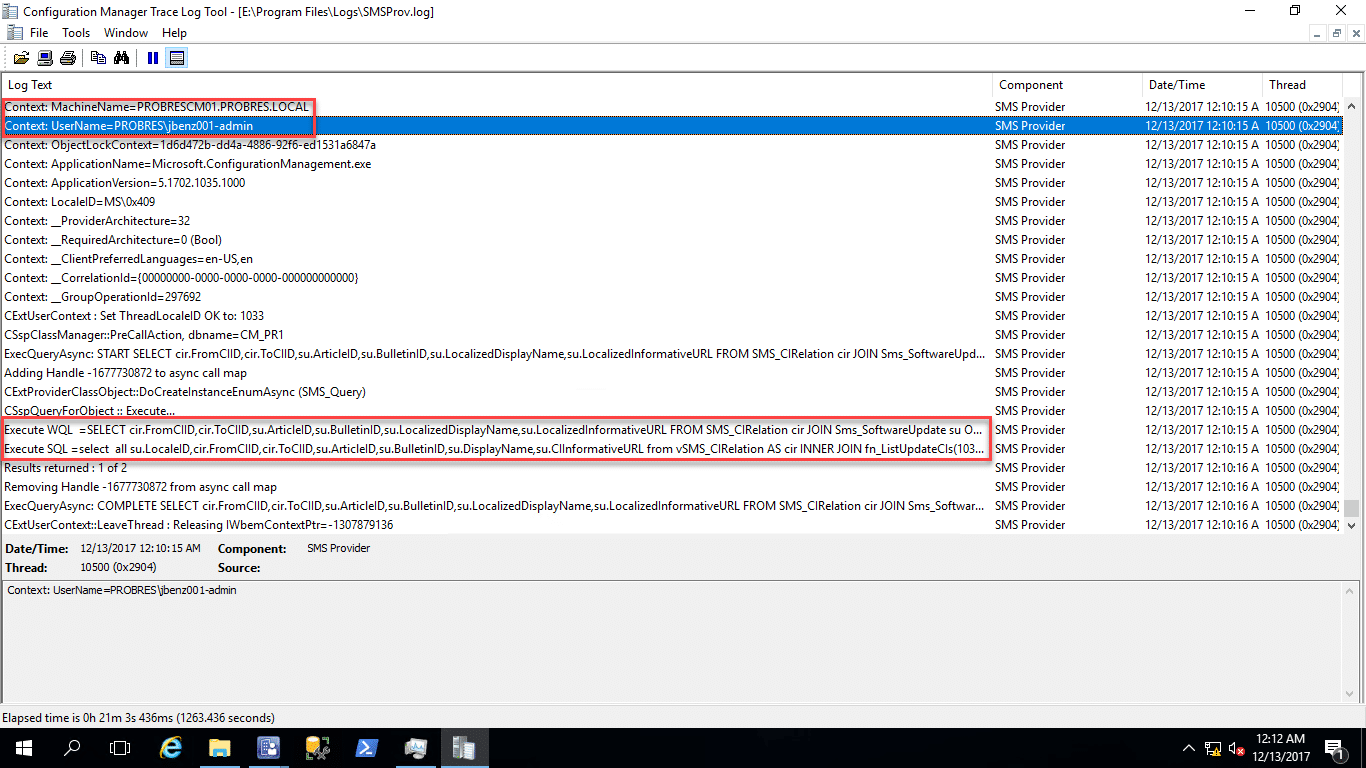This screenshot has width=1366, height=768.
Task: Open the Tools menu
Action: tap(76, 33)
